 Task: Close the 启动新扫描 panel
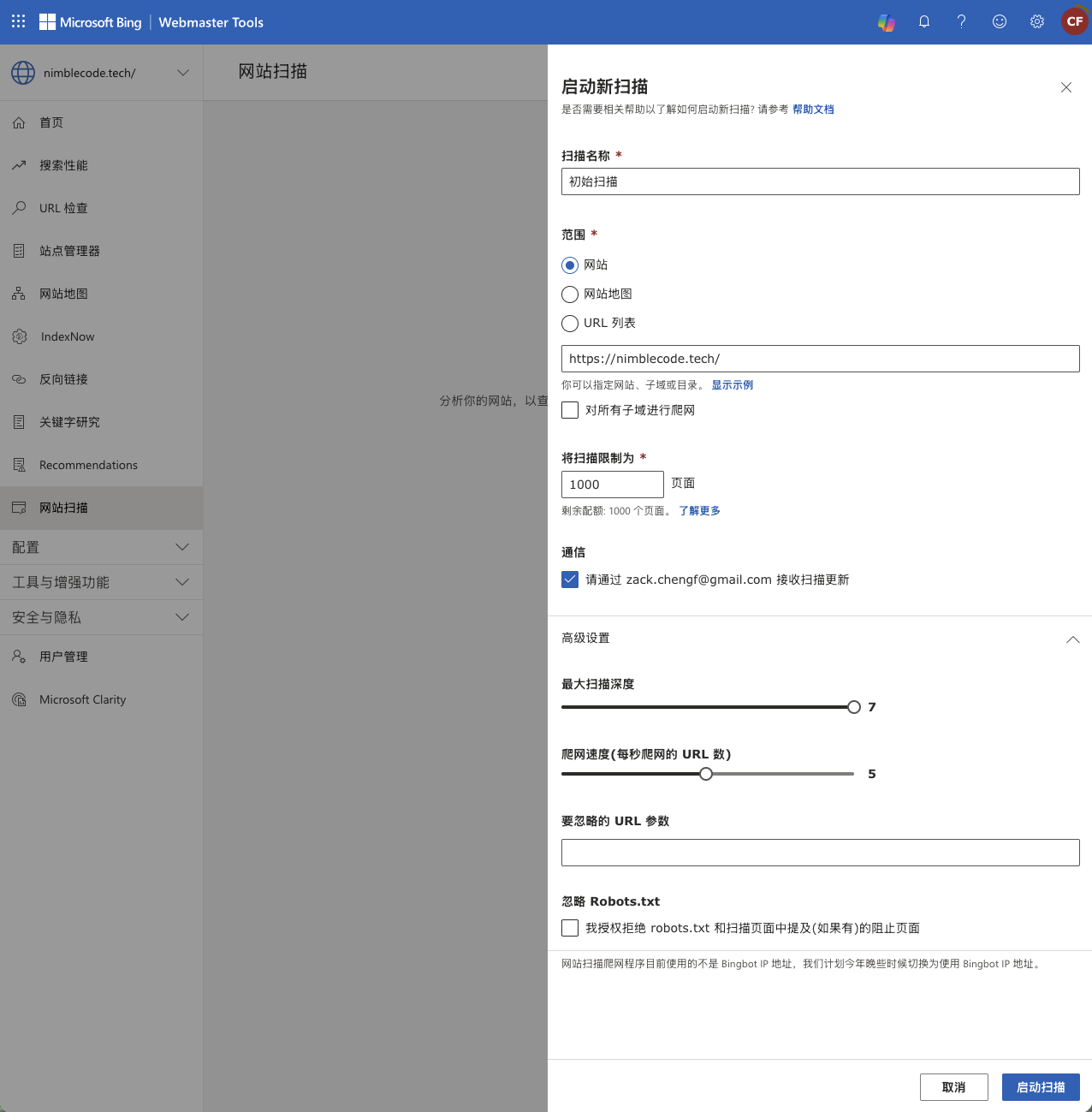1066,87
